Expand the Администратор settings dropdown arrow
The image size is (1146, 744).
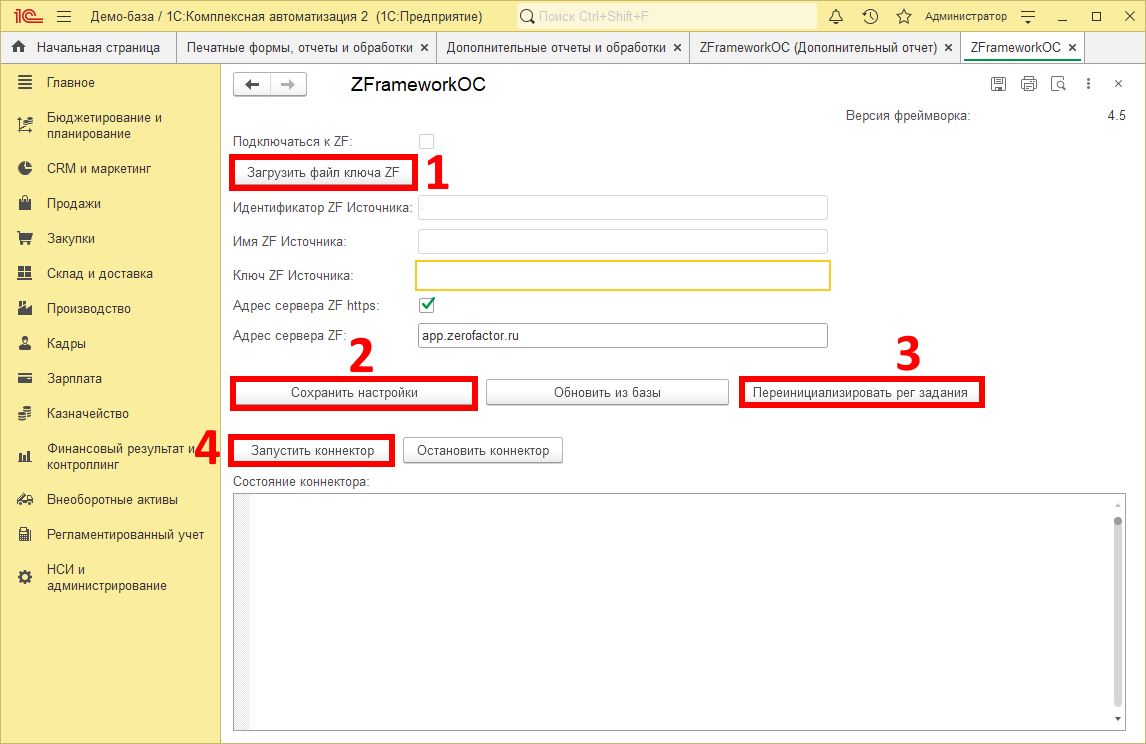[x=1027, y=17]
